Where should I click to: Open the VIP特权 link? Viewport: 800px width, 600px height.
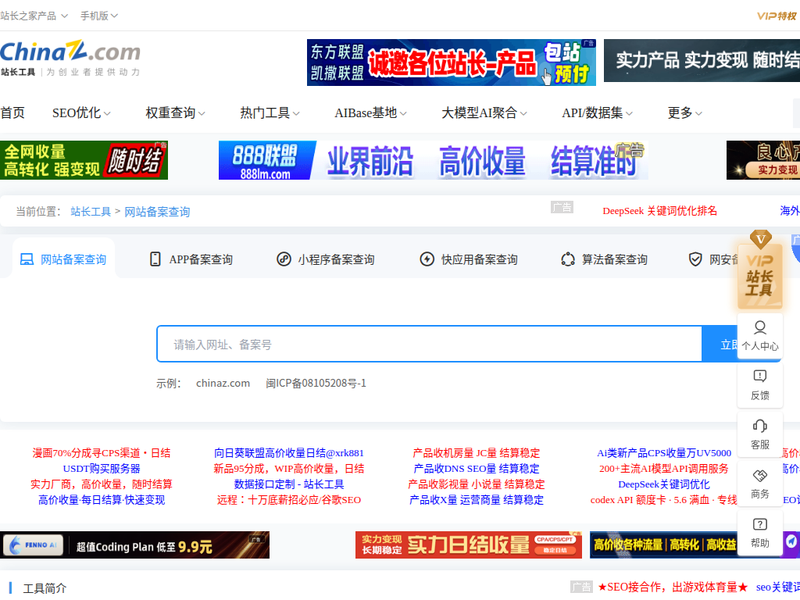pyautogui.click(x=777, y=16)
